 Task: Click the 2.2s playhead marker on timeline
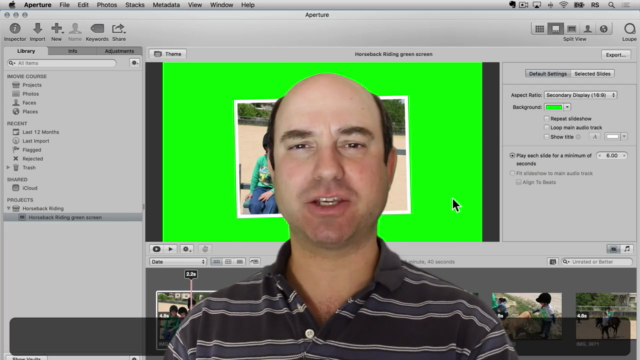[191, 274]
